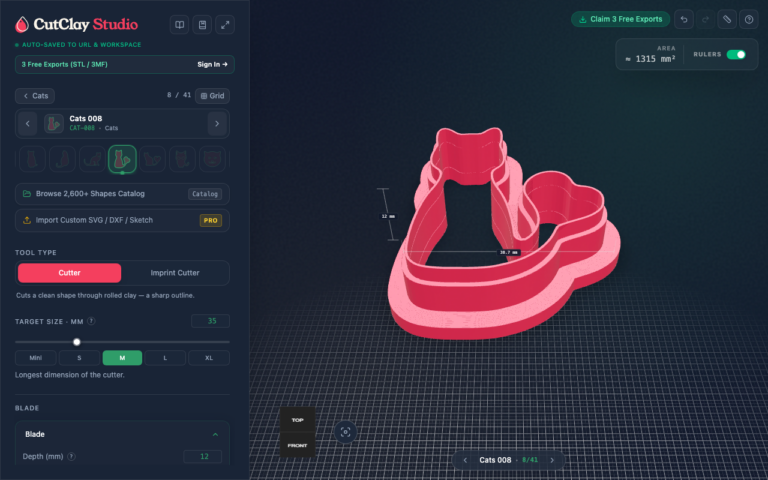Click the CutClay Studio logo droplet

(x=22, y=24)
